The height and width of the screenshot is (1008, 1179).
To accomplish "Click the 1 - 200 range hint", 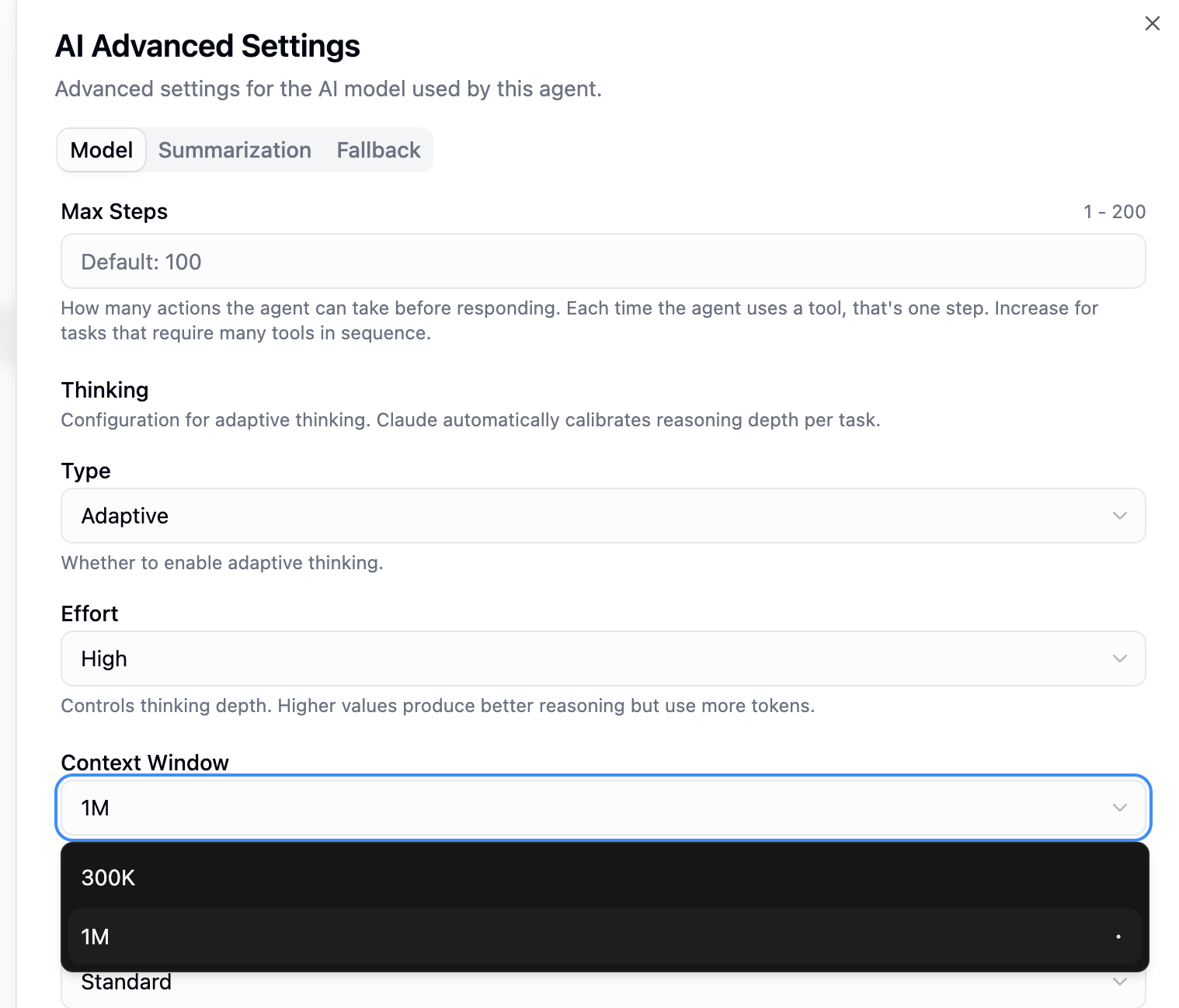I will (x=1115, y=211).
